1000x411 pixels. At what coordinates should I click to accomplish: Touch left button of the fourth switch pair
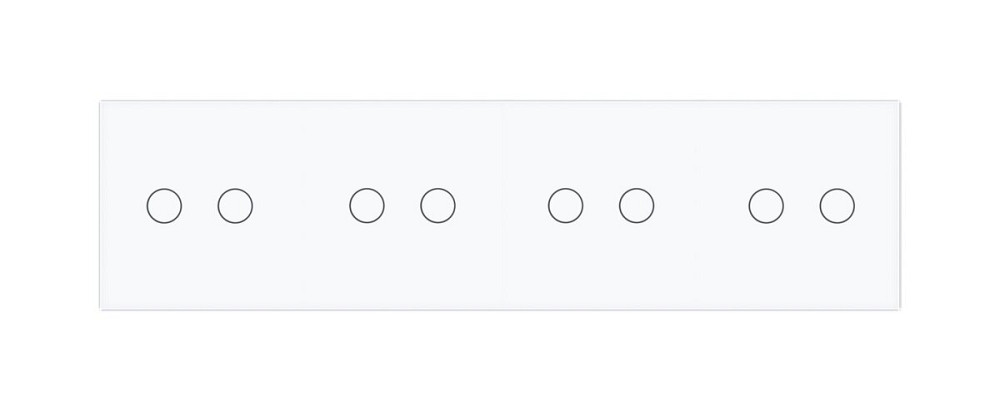pyautogui.click(x=766, y=206)
